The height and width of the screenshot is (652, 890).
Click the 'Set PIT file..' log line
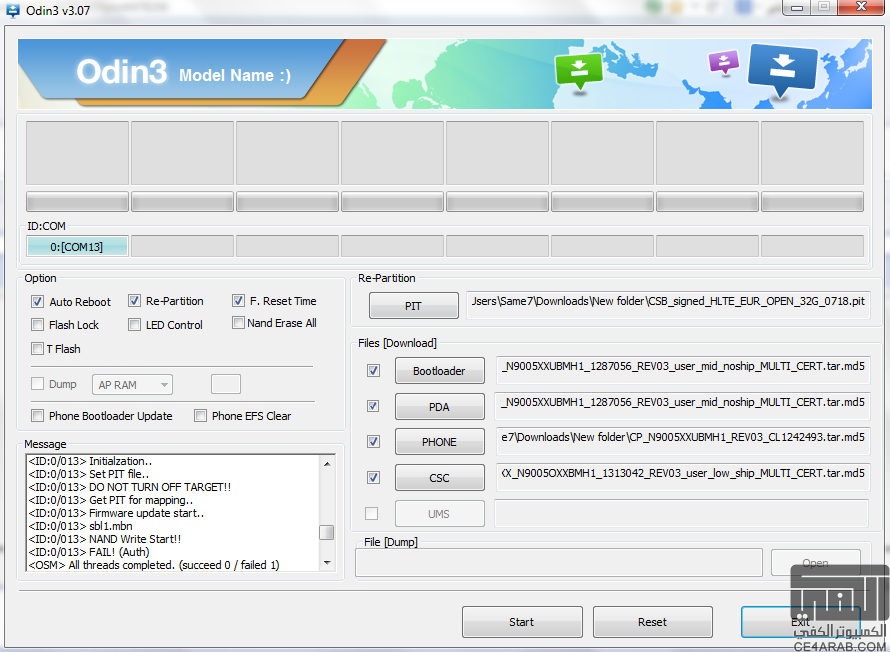89,474
